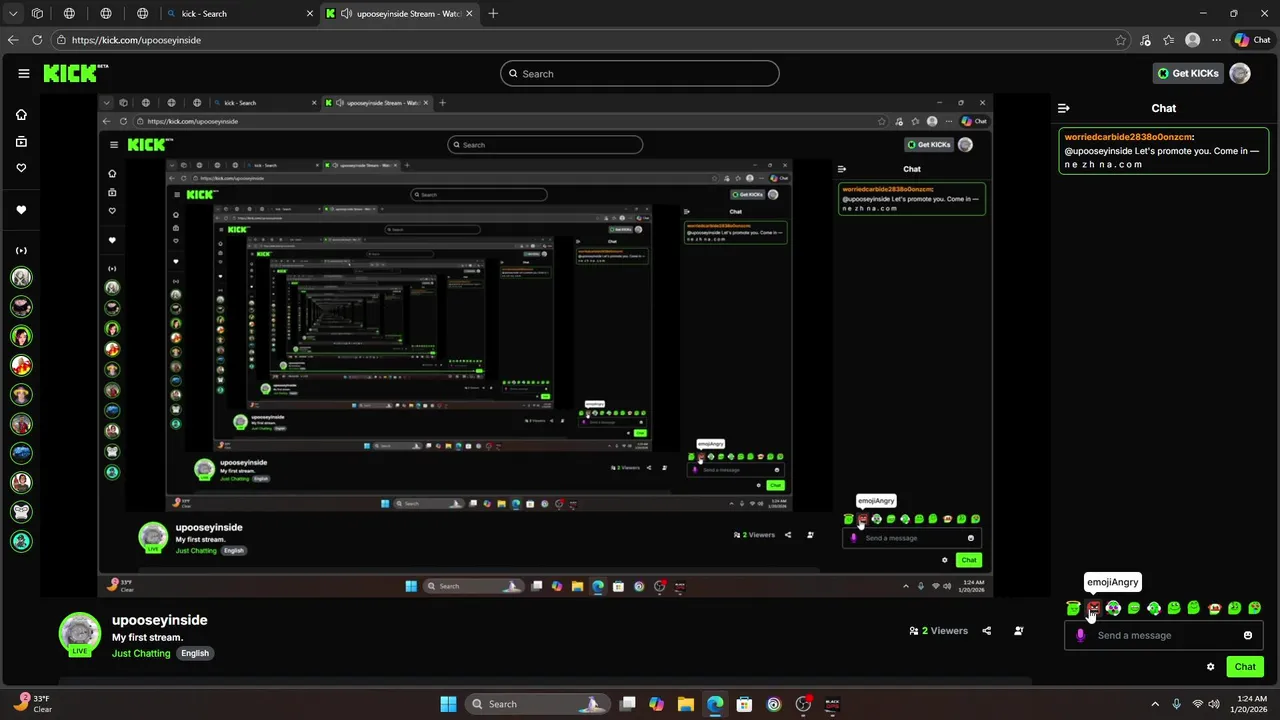Open the Just Chatting category link
The image size is (1280, 720).
click(x=141, y=653)
